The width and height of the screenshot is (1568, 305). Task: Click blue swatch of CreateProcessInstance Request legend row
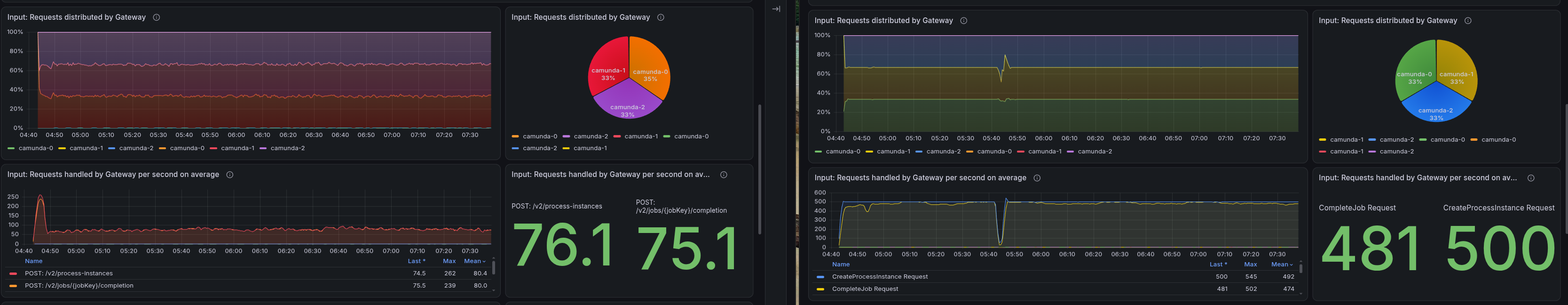point(820,277)
